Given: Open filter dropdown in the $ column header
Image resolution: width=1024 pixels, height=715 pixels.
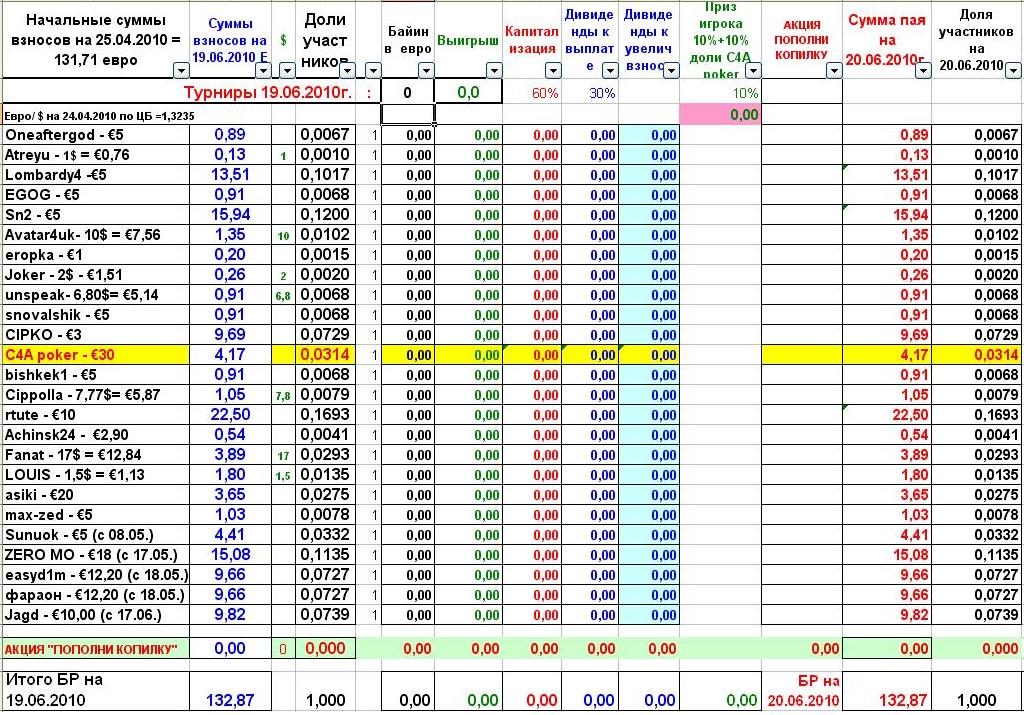Looking at the screenshot, I should tap(287, 70).
